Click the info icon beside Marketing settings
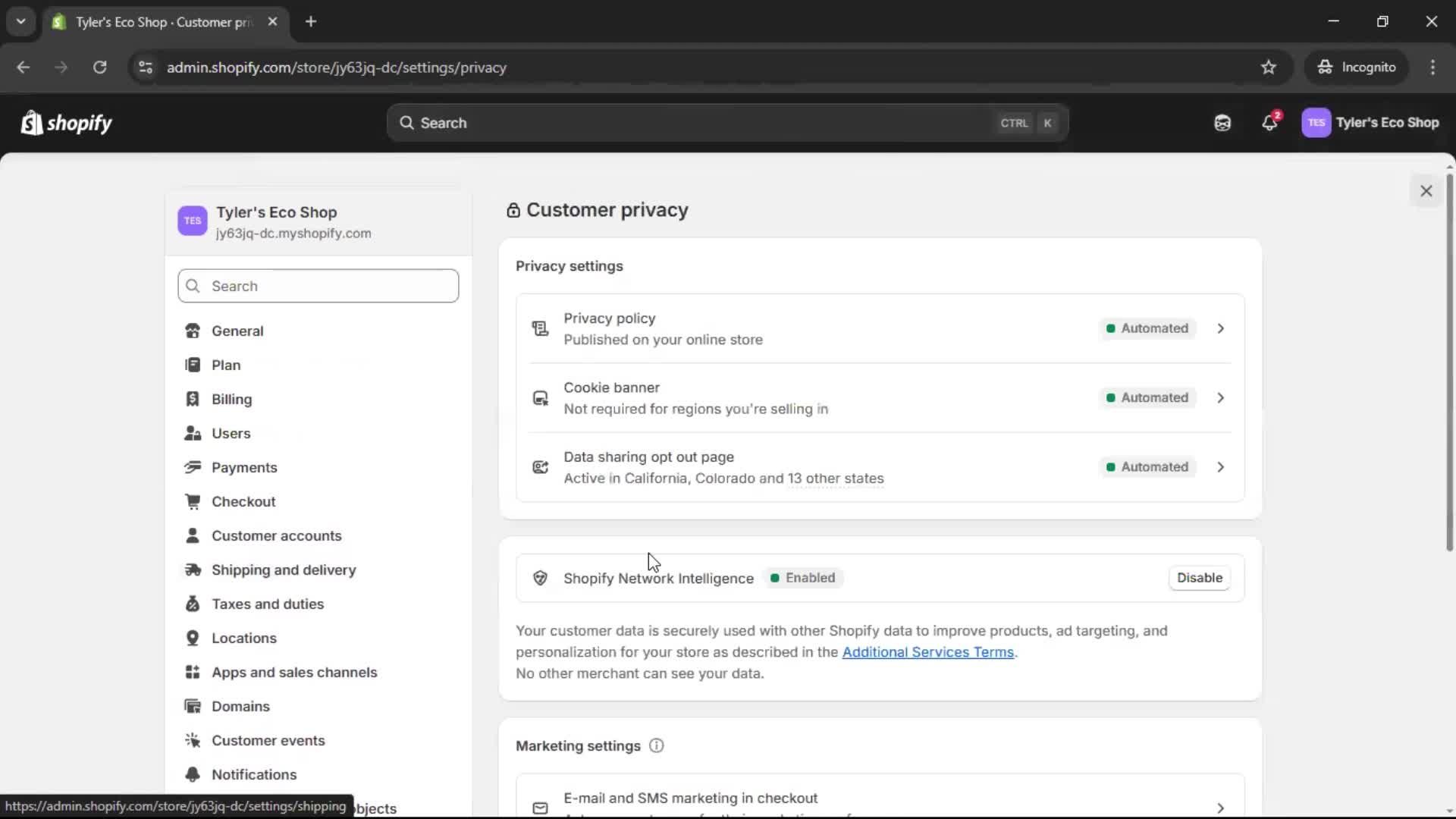Screen dimensions: 1456x819 click(656, 746)
